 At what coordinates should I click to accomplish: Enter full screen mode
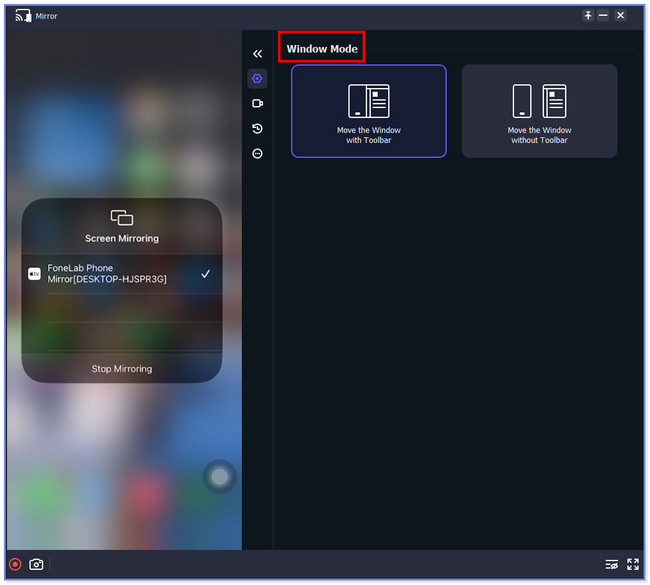tap(632, 564)
